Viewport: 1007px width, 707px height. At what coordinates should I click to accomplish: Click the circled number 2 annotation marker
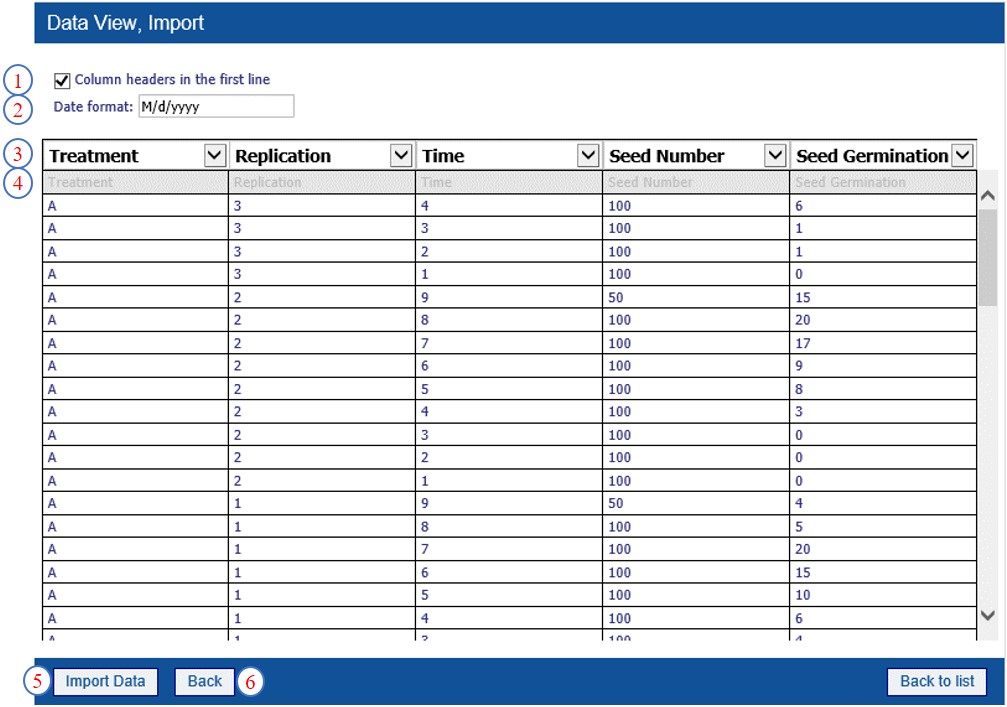click(x=18, y=108)
